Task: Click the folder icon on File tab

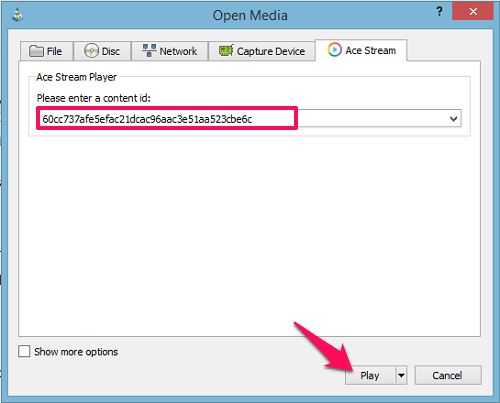Action: click(x=36, y=51)
